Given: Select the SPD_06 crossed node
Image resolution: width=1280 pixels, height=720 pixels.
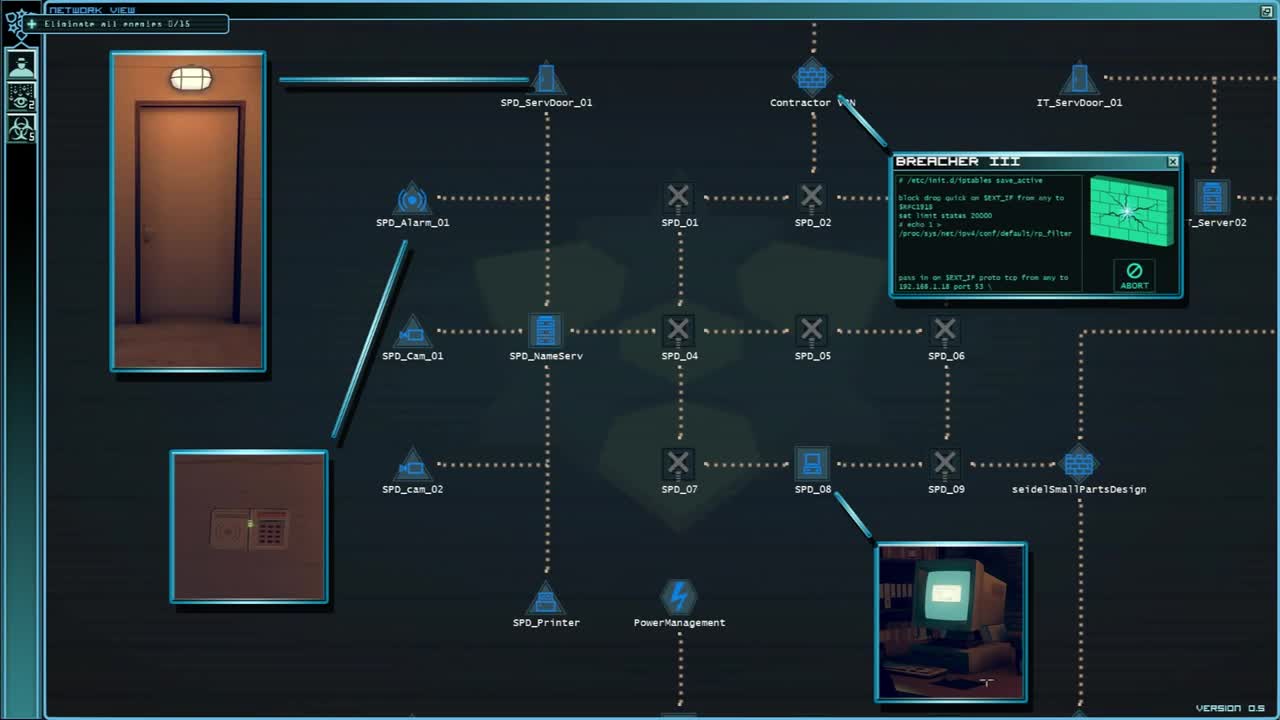Looking at the screenshot, I should [945, 329].
